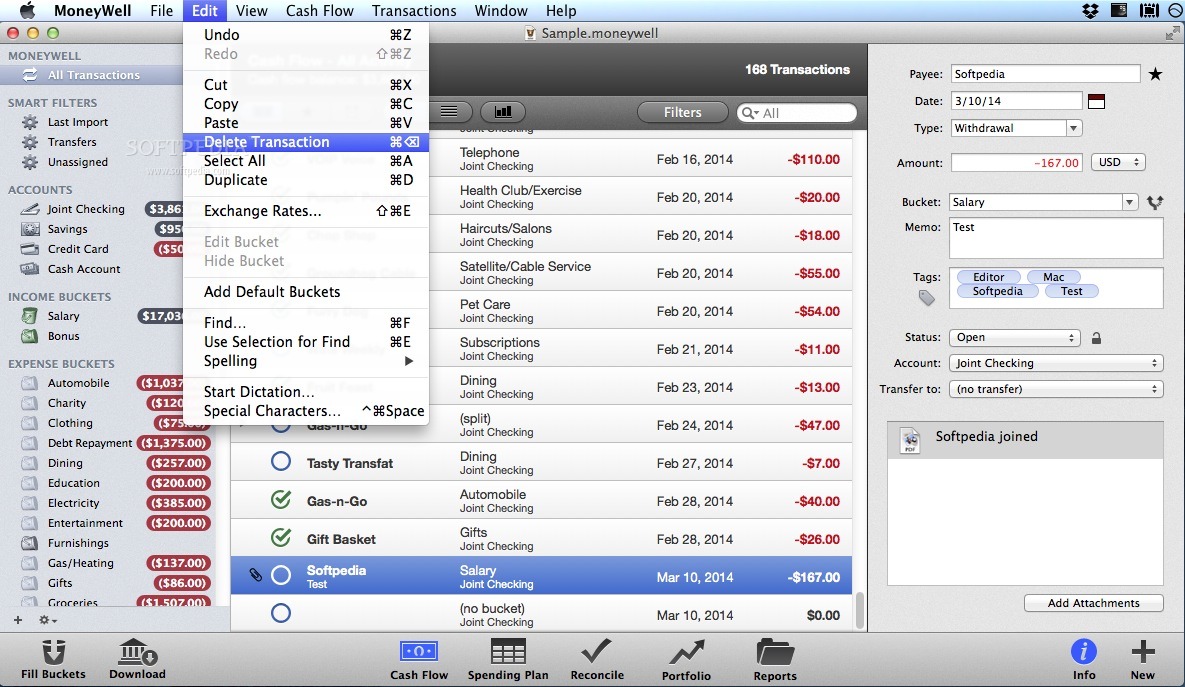Click the Add Attachments button
The height and width of the screenshot is (687, 1185).
click(x=1093, y=602)
